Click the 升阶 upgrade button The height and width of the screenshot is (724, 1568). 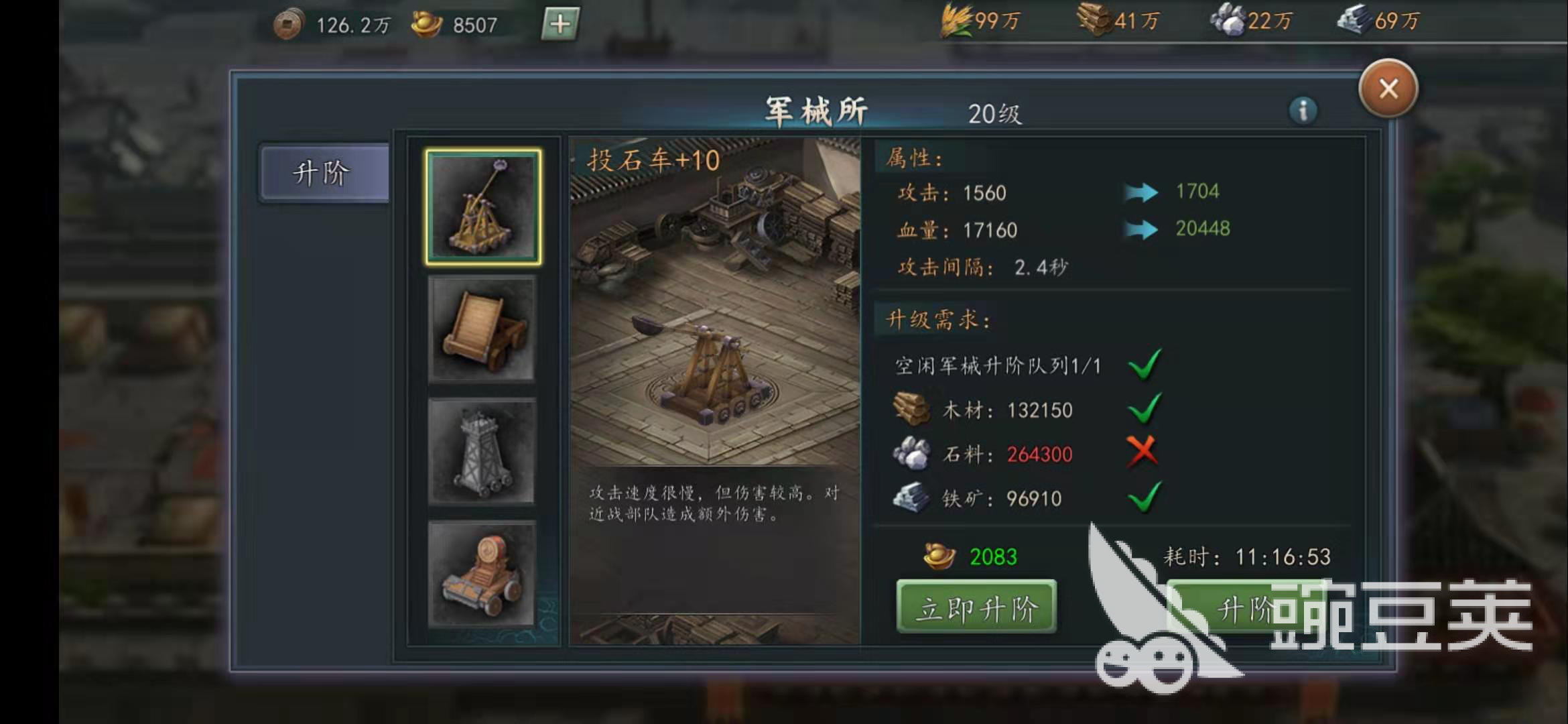coord(1246,607)
